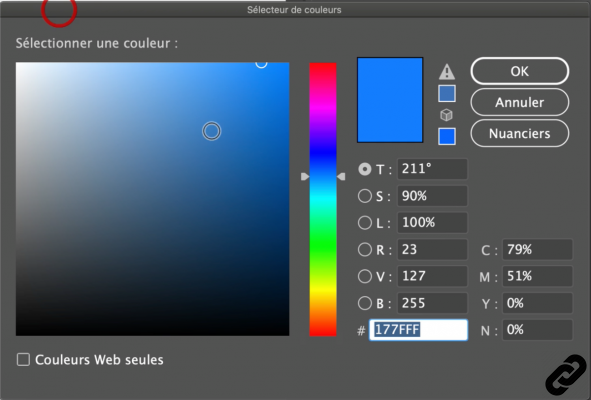Click the right hue slider arrow handle

click(341, 176)
